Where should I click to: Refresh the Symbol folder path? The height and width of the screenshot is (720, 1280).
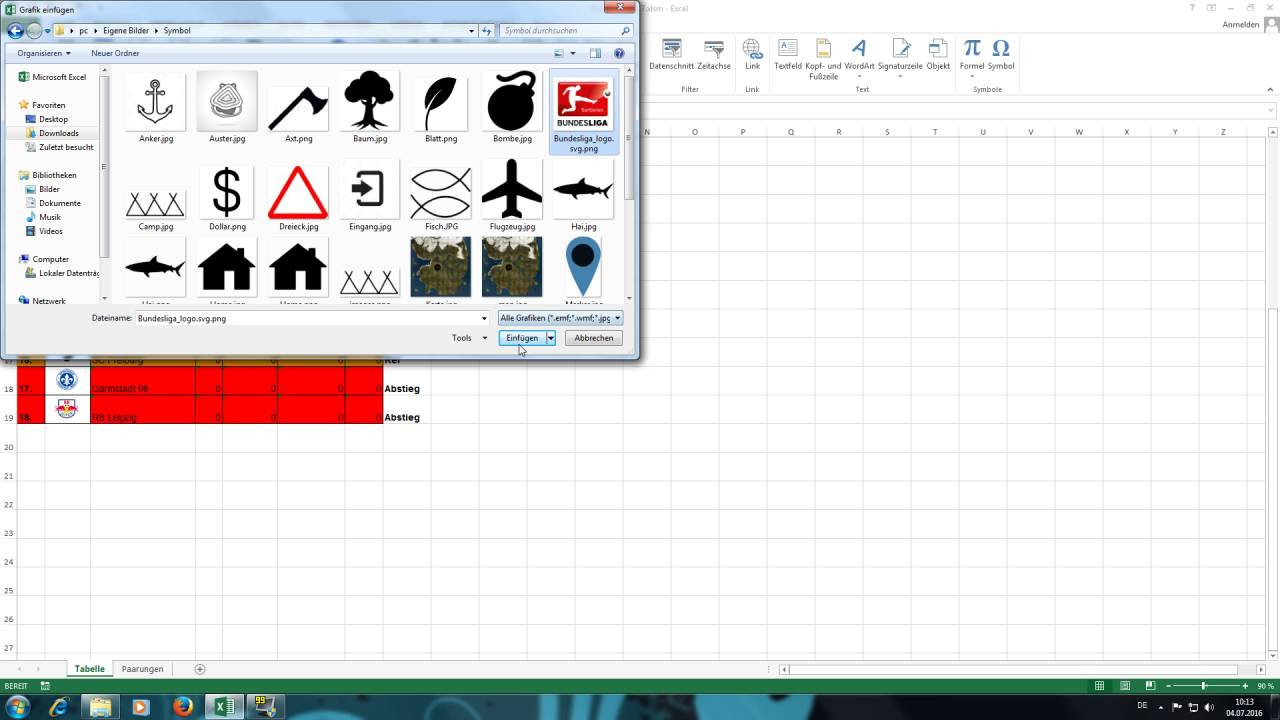487,31
